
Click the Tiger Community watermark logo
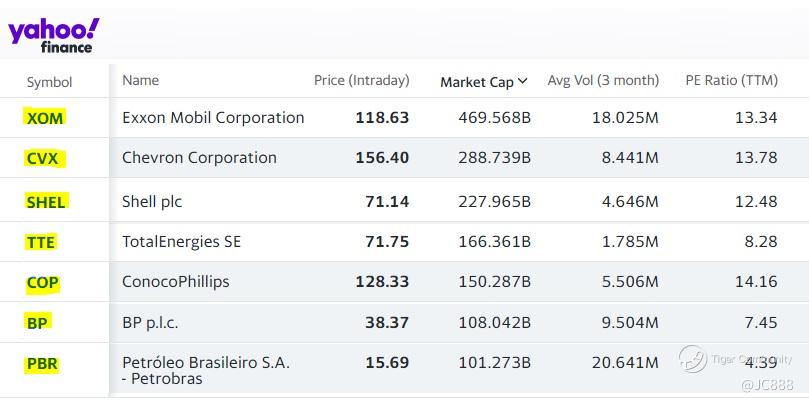(693, 358)
